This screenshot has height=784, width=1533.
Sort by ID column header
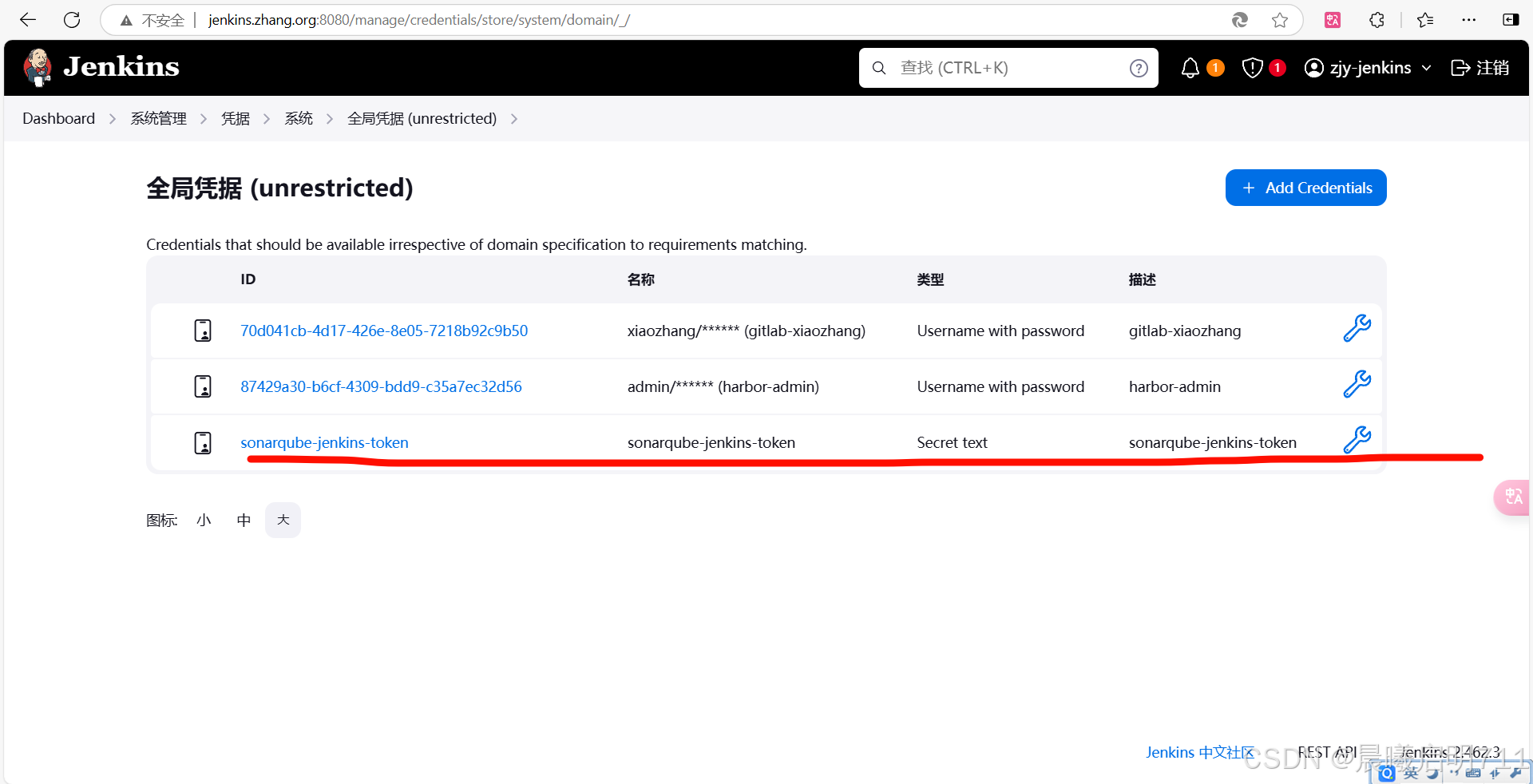(x=248, y=279)
